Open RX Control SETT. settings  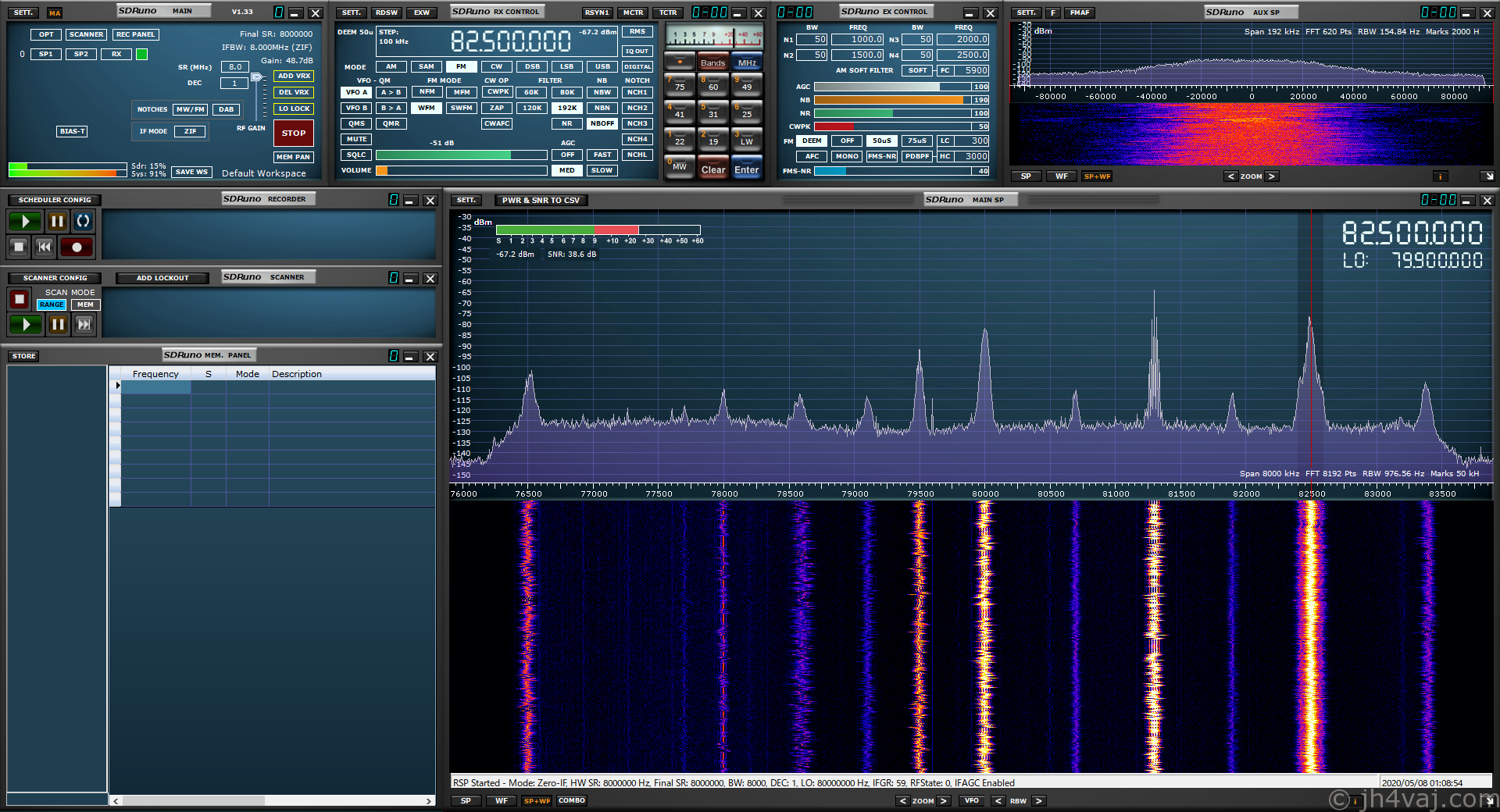(x=352, y=12)
